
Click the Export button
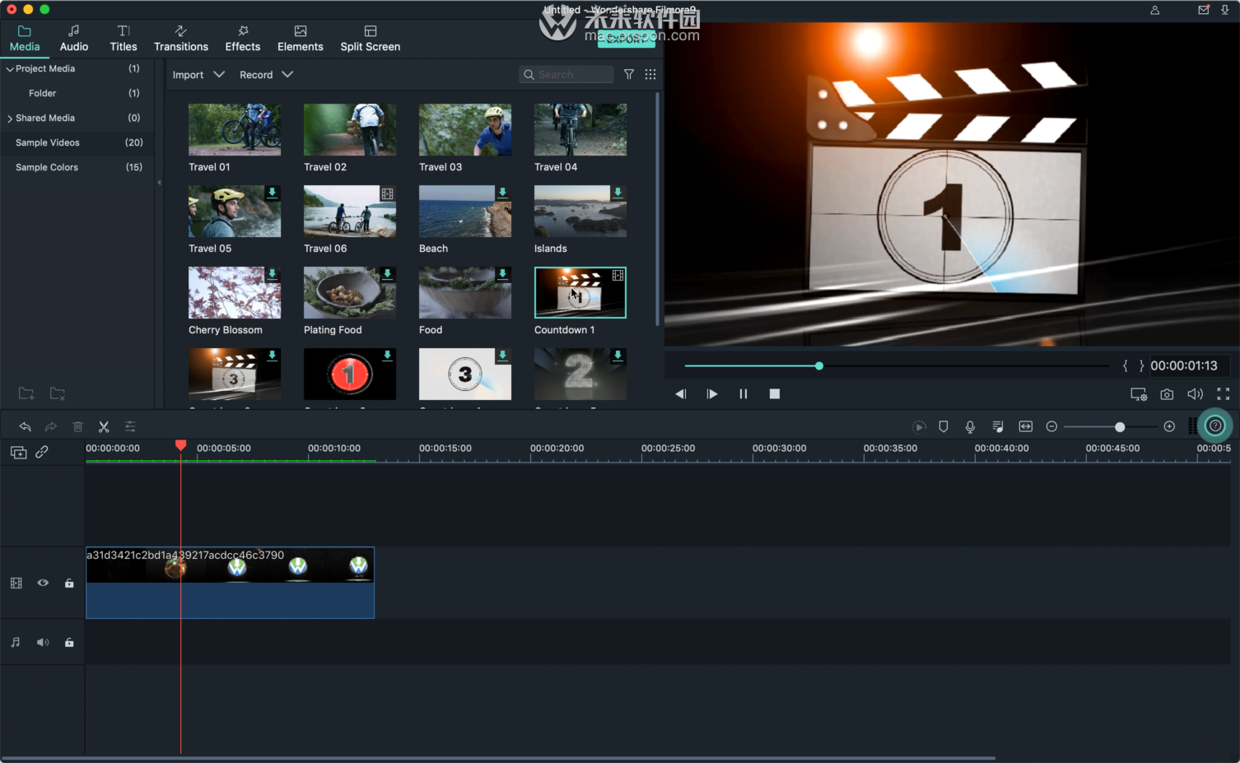point(626,39)
